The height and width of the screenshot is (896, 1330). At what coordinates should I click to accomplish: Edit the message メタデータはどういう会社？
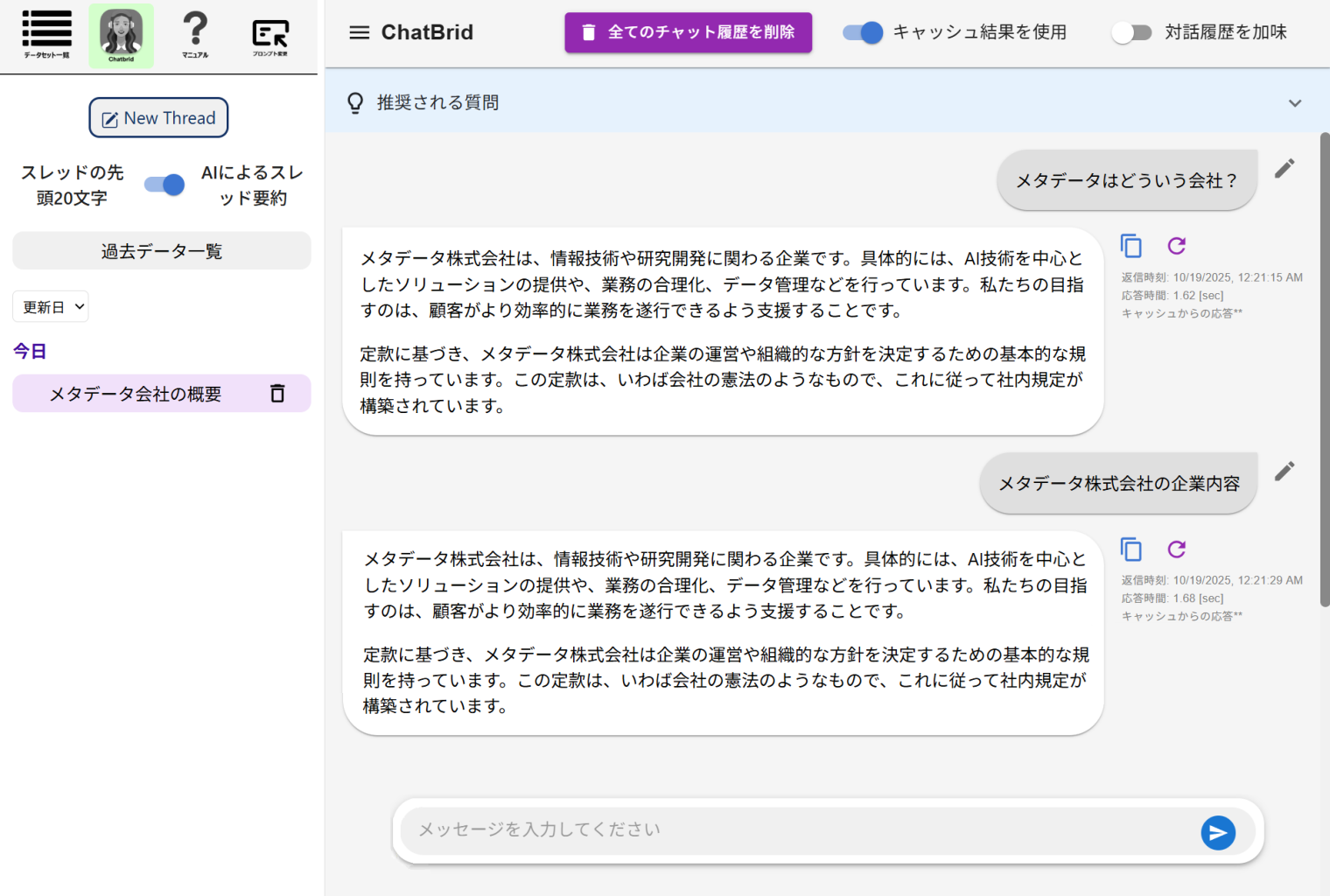[x=1284, y=169]
